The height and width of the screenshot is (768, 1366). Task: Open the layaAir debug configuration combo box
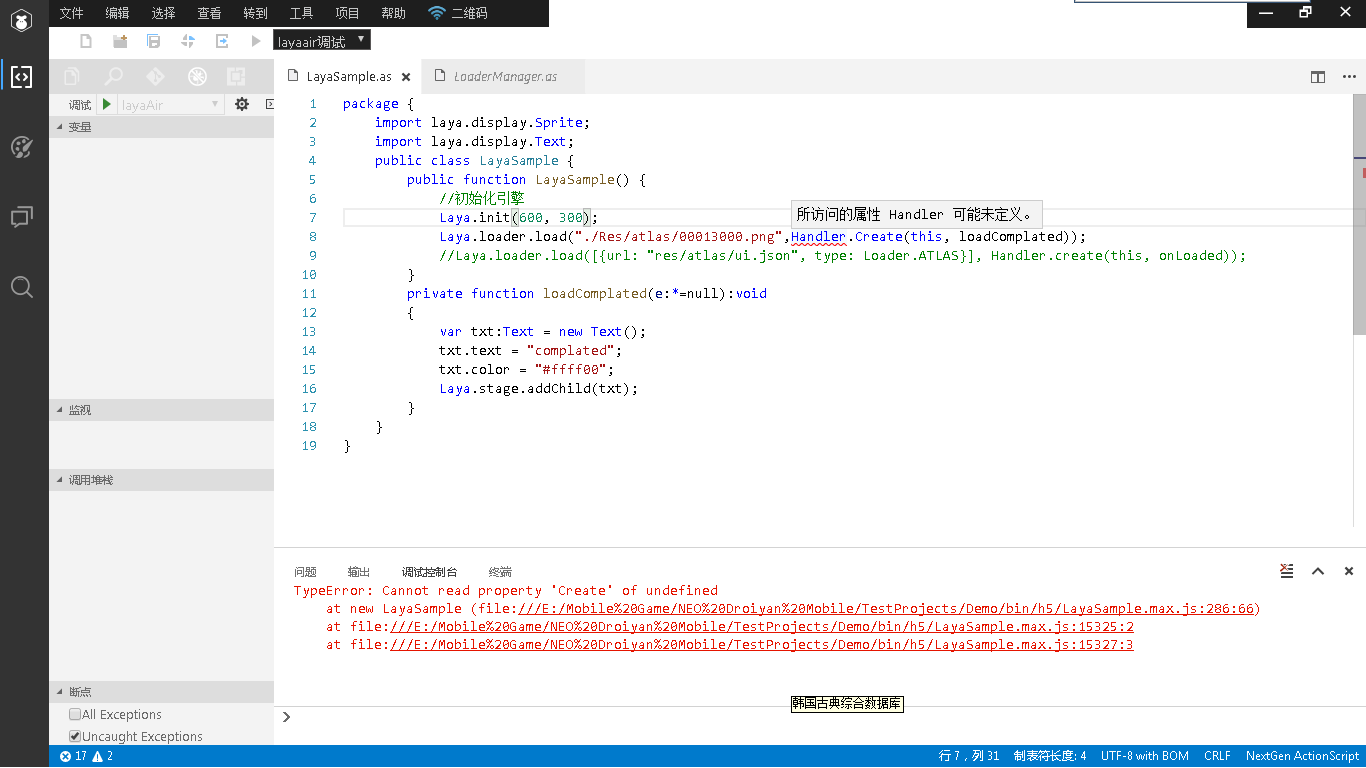point(170,105)
